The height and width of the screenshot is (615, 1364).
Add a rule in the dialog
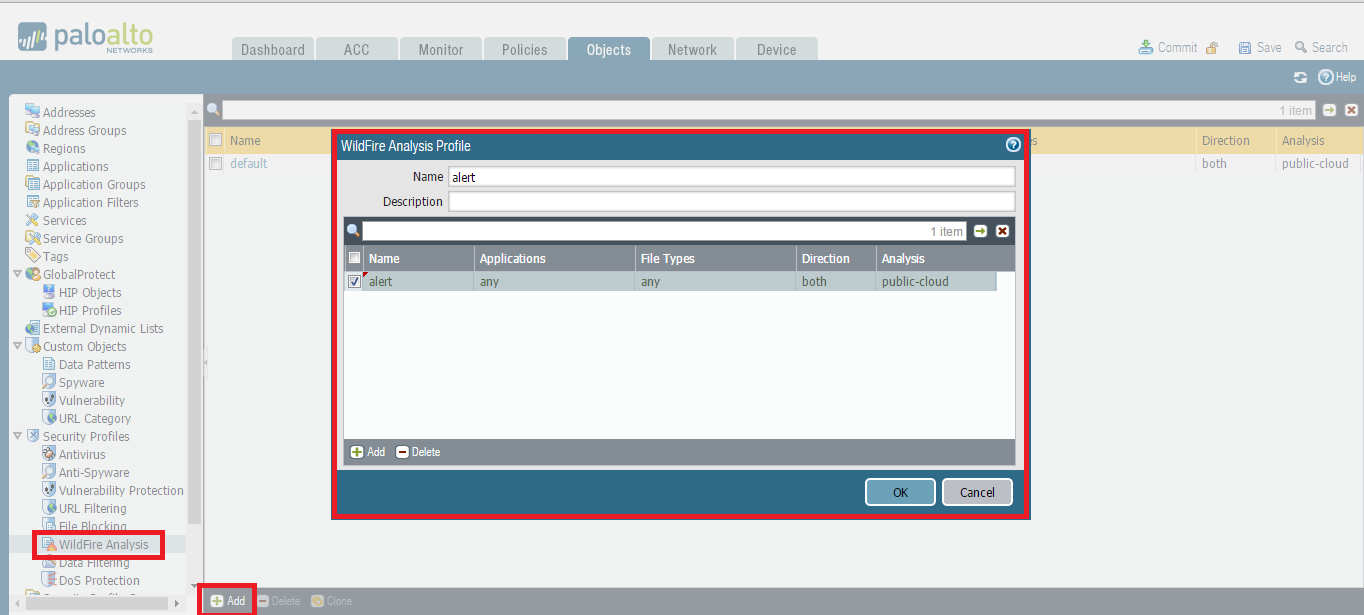[x=368, y=452]
